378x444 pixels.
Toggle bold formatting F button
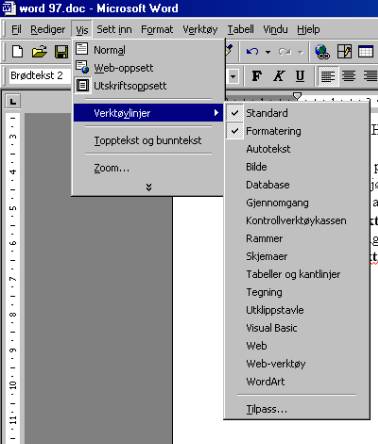coord(256,76)
